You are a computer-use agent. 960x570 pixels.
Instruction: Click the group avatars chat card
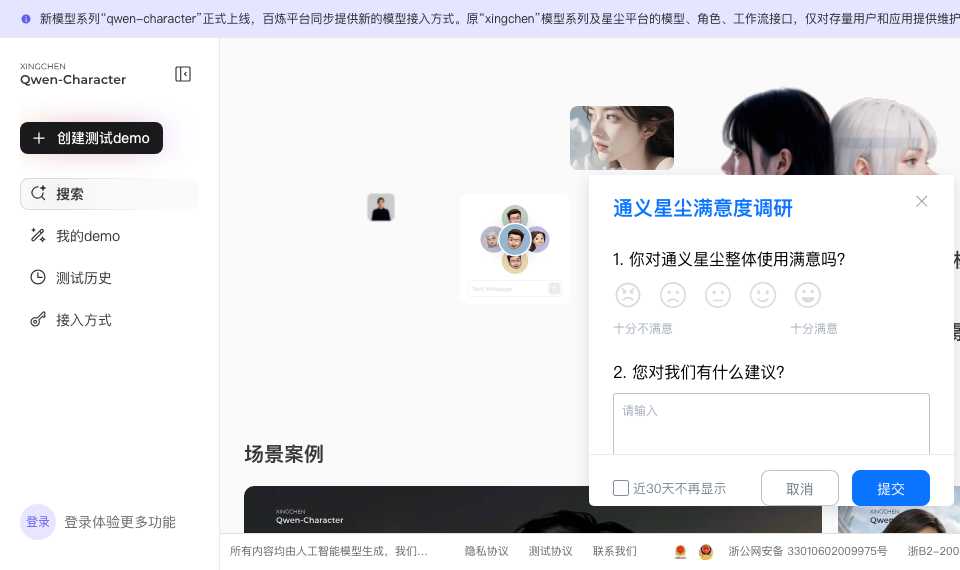pos(515,249)
